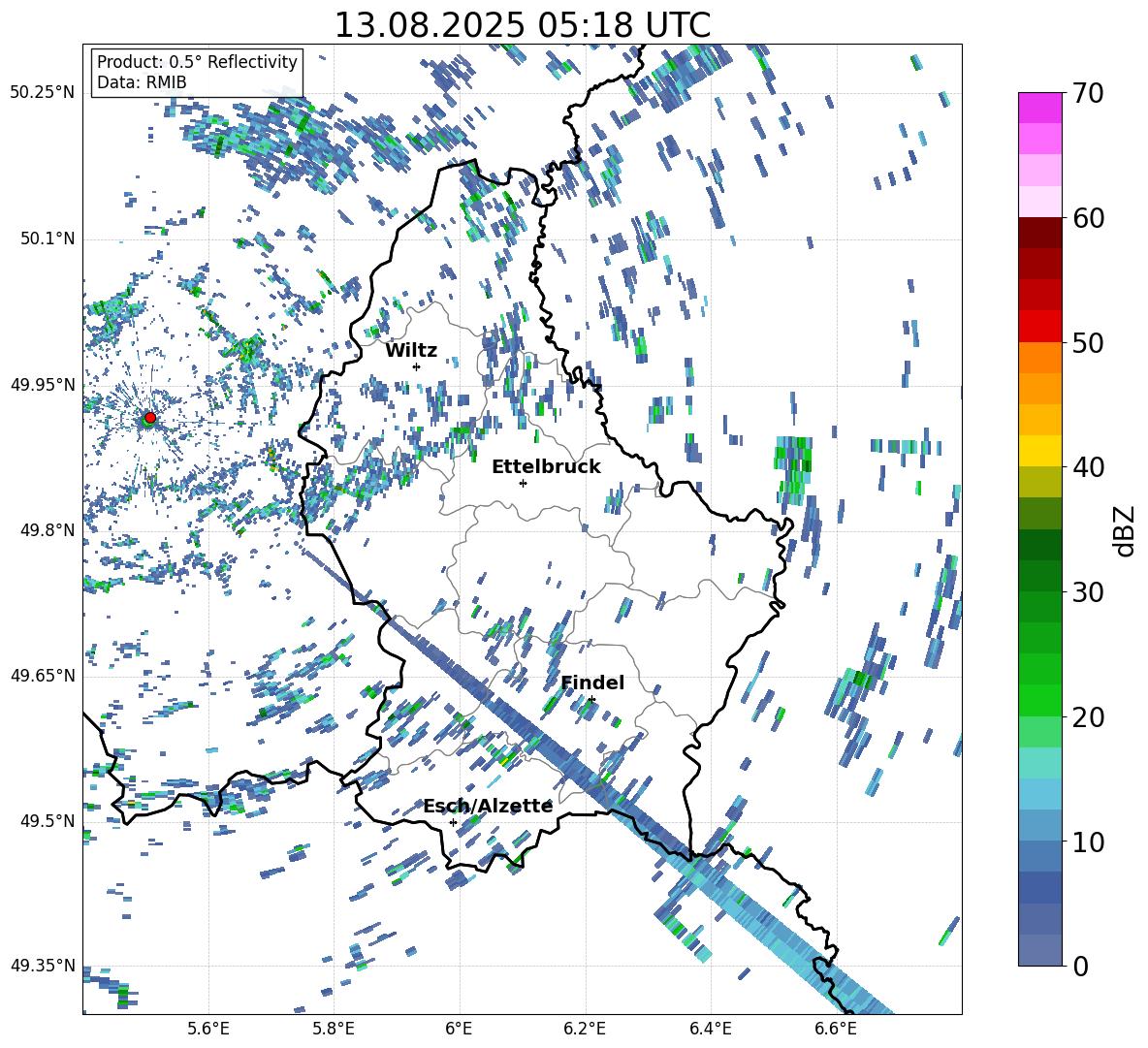The image size is (1148, 1048).
Task: Click the Findel city label
Action: [x=592, y=683]
